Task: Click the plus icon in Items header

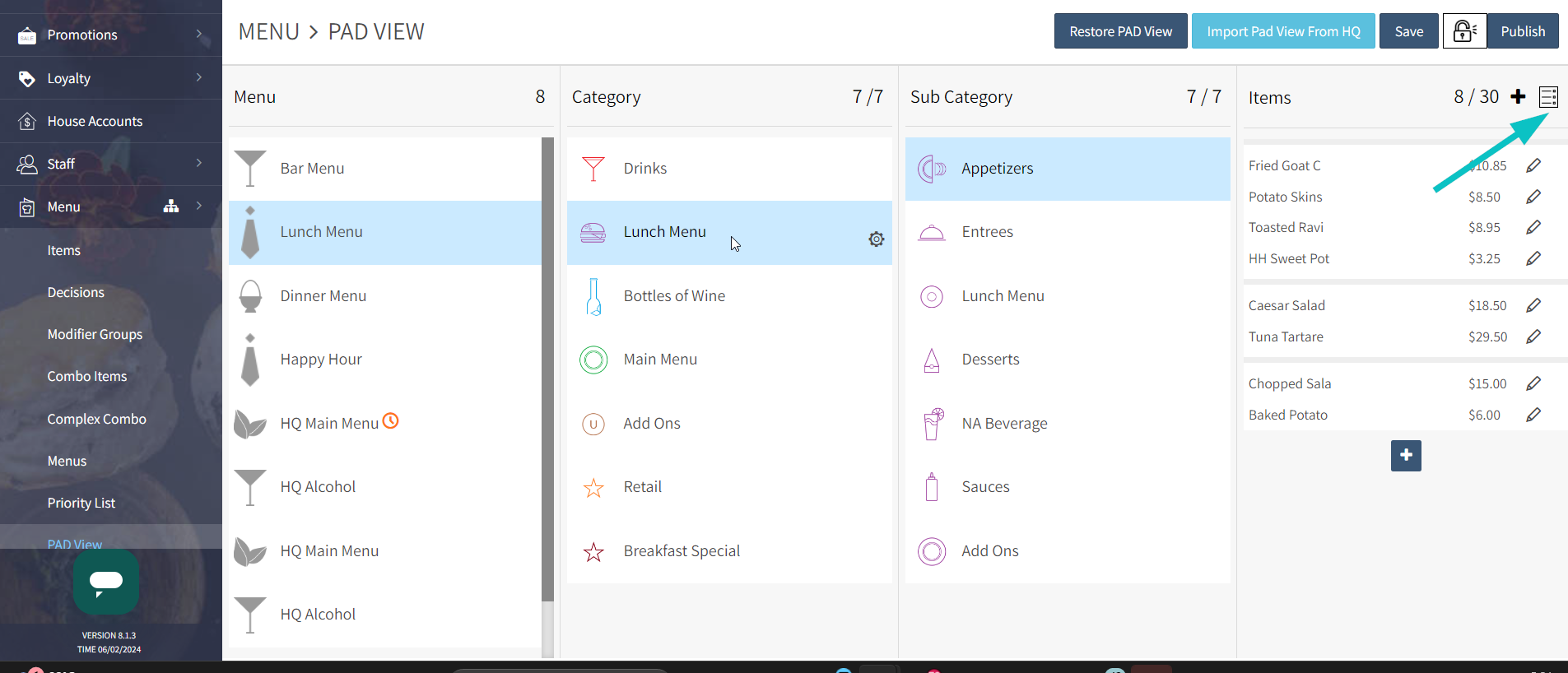Action: (x=1518, y=97)
